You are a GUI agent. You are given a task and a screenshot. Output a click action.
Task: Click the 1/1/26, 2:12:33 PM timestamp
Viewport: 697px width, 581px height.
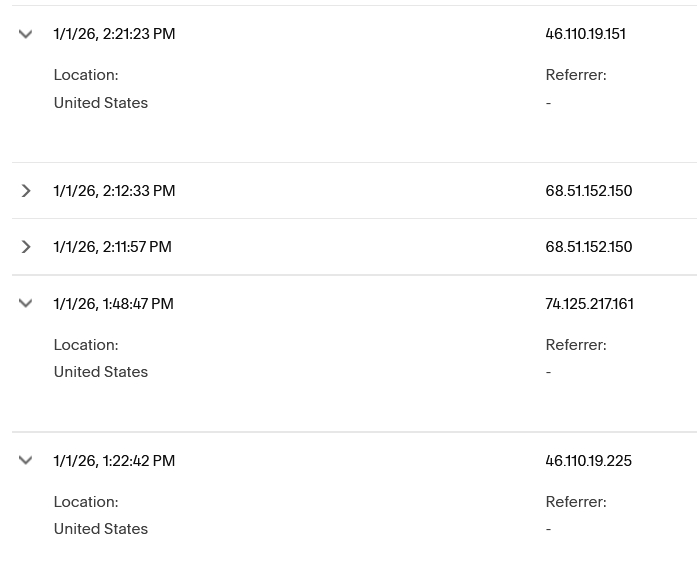point(114,191)
